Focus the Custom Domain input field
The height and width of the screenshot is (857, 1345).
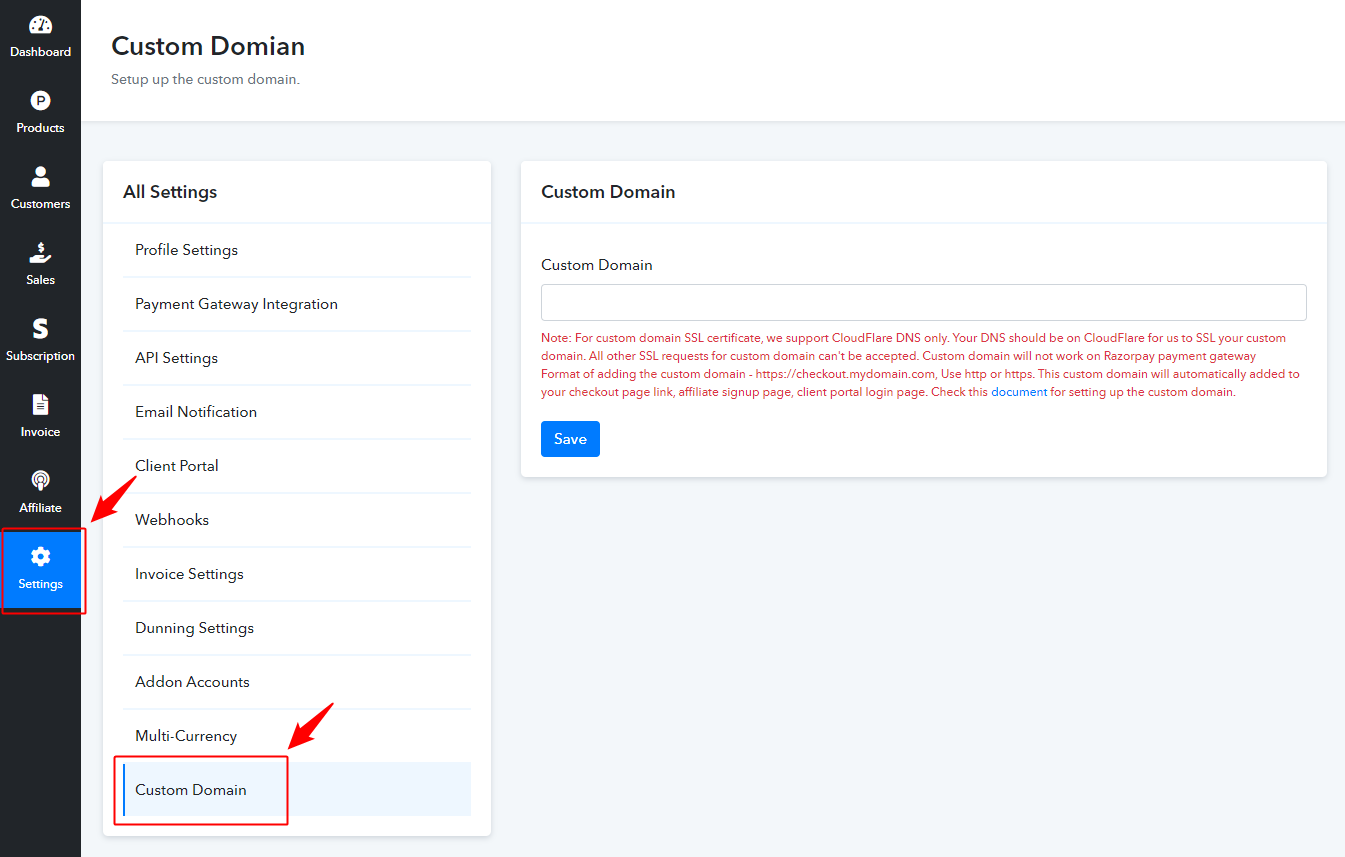(x=923, y=303)
